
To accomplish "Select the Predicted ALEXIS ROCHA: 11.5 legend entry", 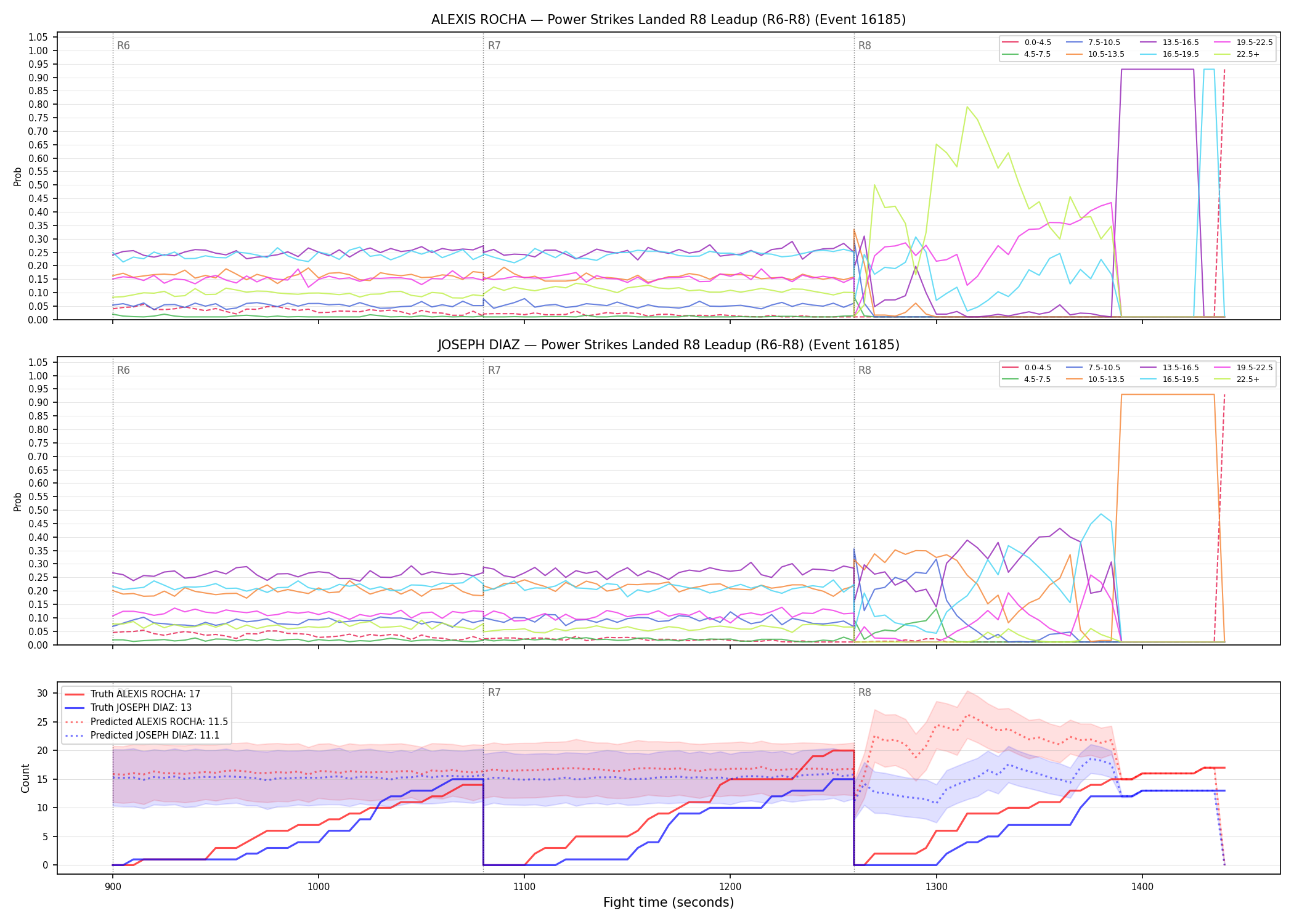I will point(146,721).
